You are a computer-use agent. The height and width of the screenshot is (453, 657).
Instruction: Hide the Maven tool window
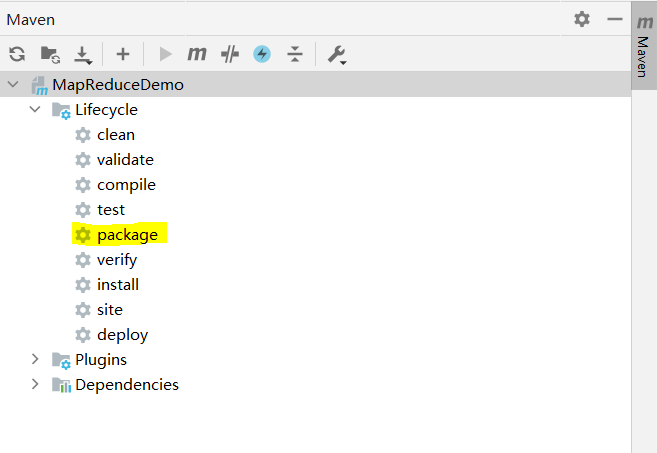(615, 19)
